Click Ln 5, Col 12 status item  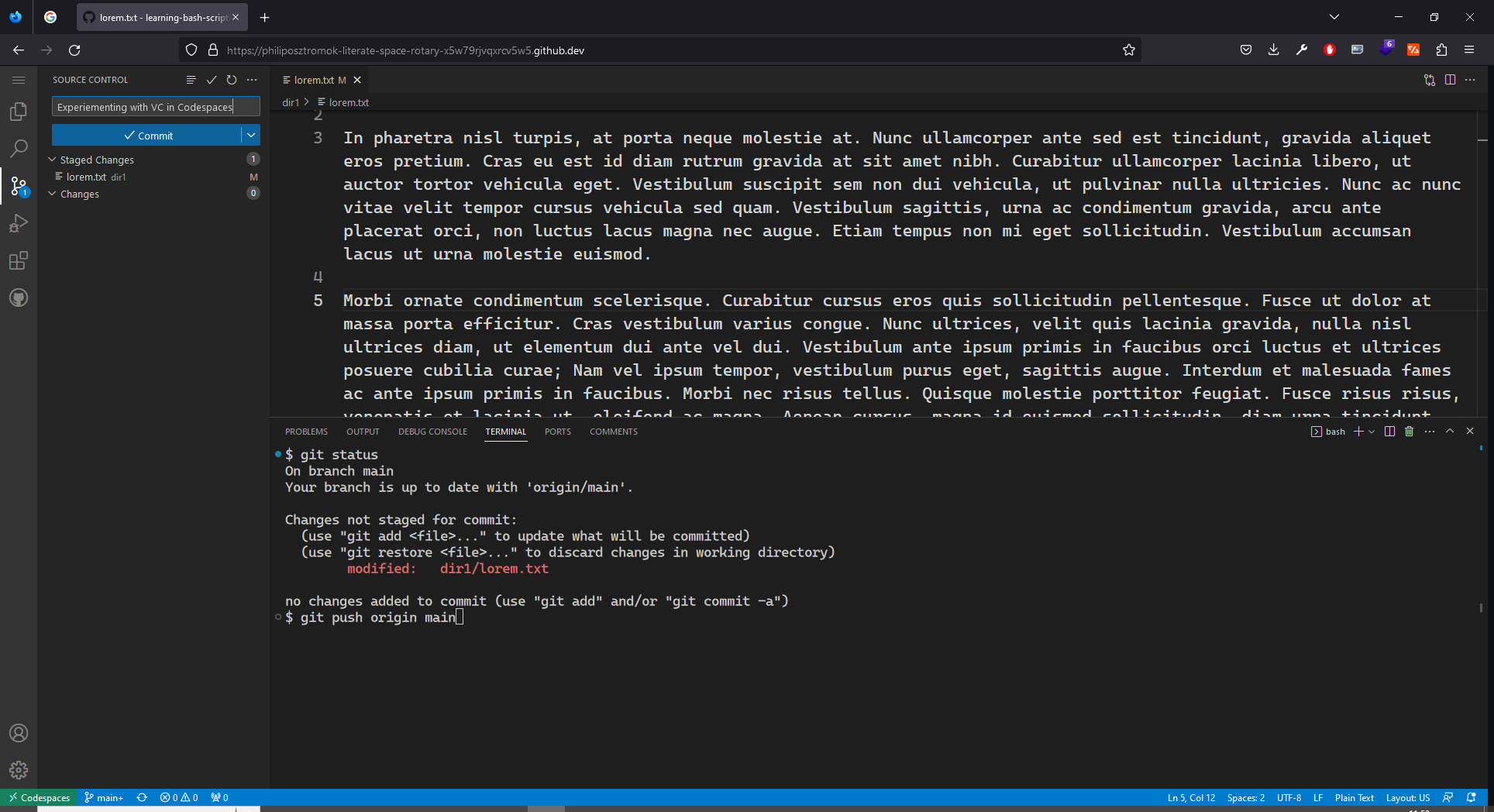(1191, 797)
